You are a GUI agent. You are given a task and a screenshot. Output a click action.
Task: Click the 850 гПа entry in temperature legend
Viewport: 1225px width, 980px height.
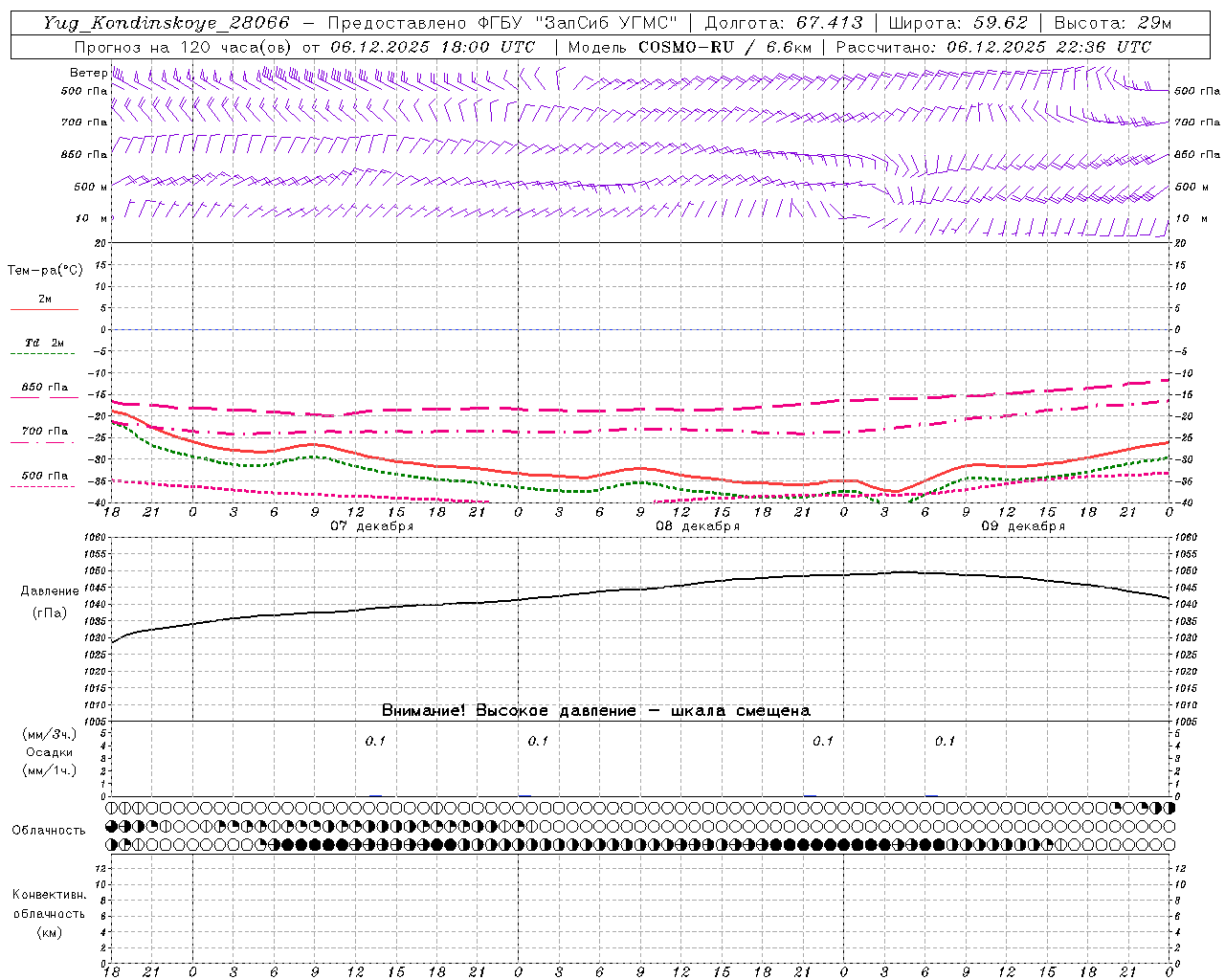[45, 387]
